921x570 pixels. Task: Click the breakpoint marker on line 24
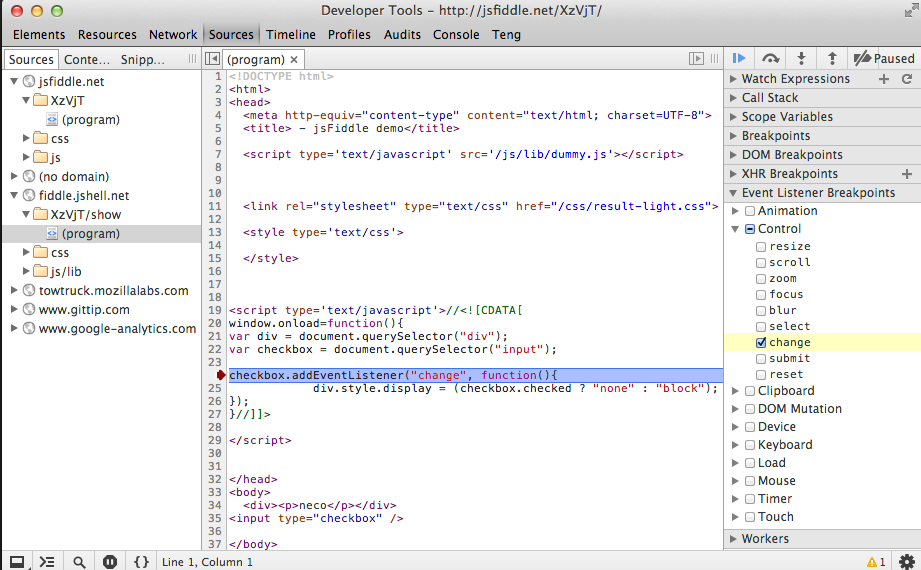click(220, 375)
